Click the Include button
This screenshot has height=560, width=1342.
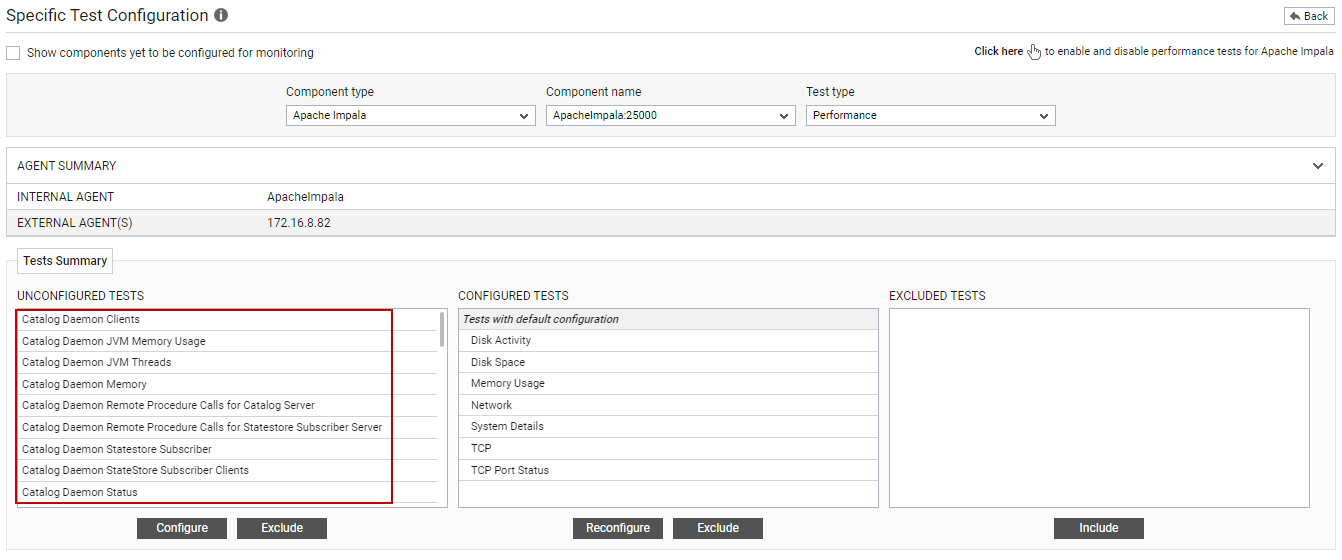pyautogui.click(x=1099, y=528)
